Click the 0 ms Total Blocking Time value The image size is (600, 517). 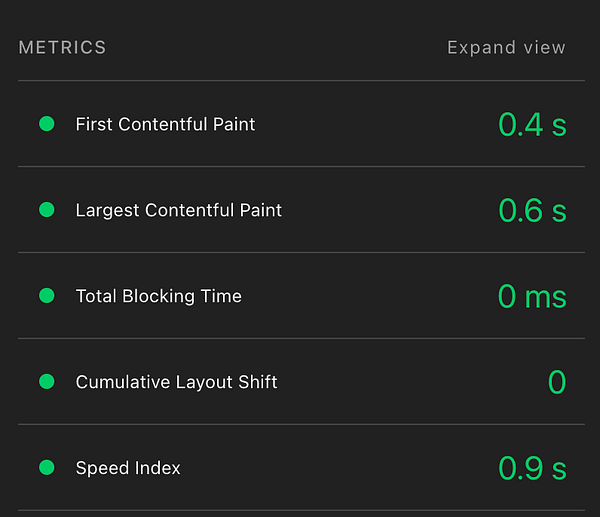(532, 297)
